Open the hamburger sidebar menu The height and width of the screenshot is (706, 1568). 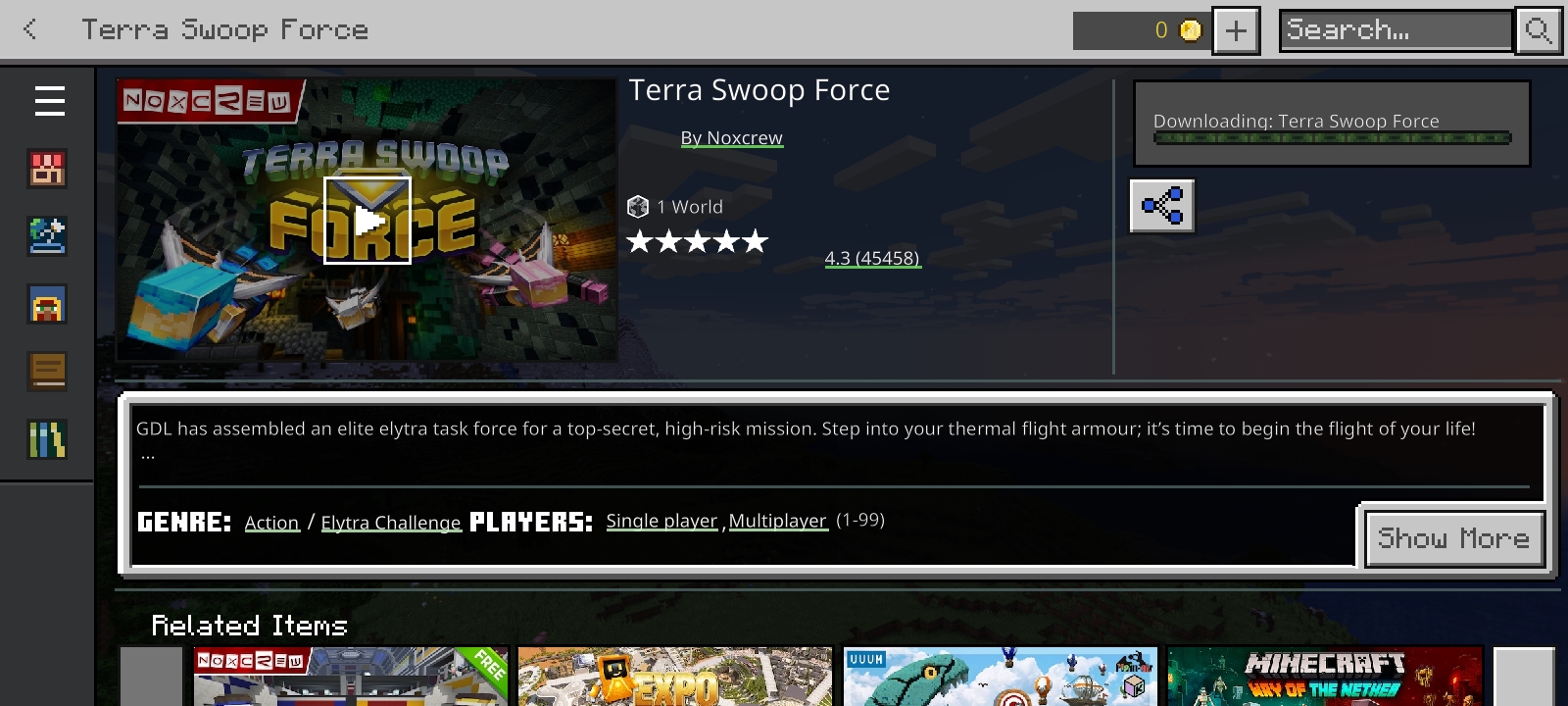point(49,101)
